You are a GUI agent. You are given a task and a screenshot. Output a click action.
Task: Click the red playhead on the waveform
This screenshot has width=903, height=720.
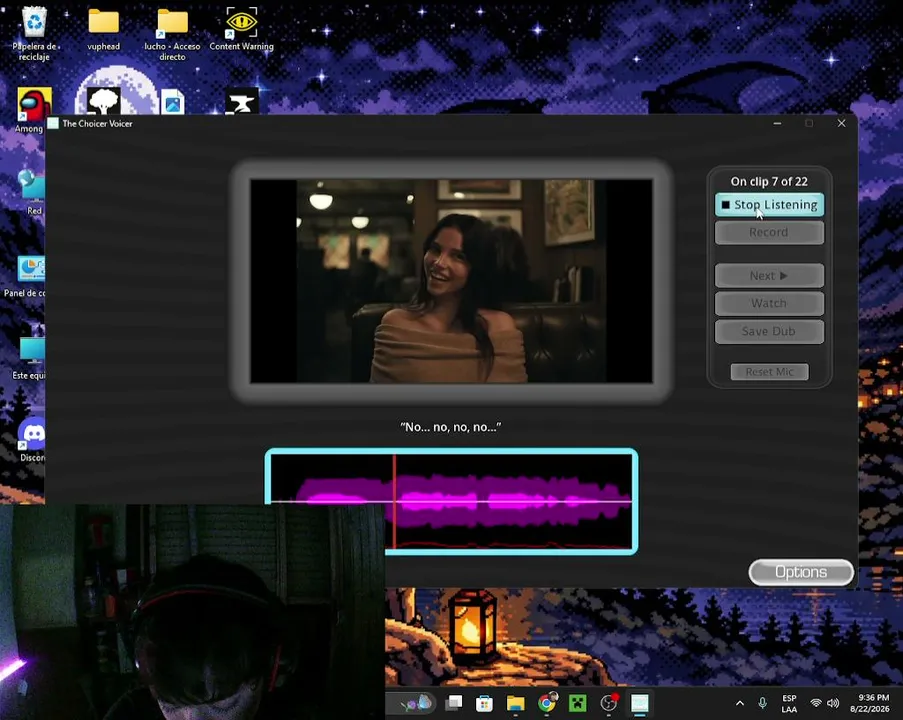(394, 501)
